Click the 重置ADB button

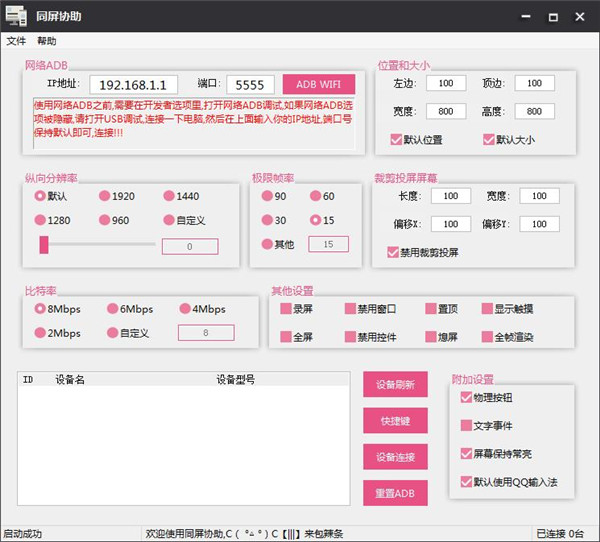pos(395,493)
